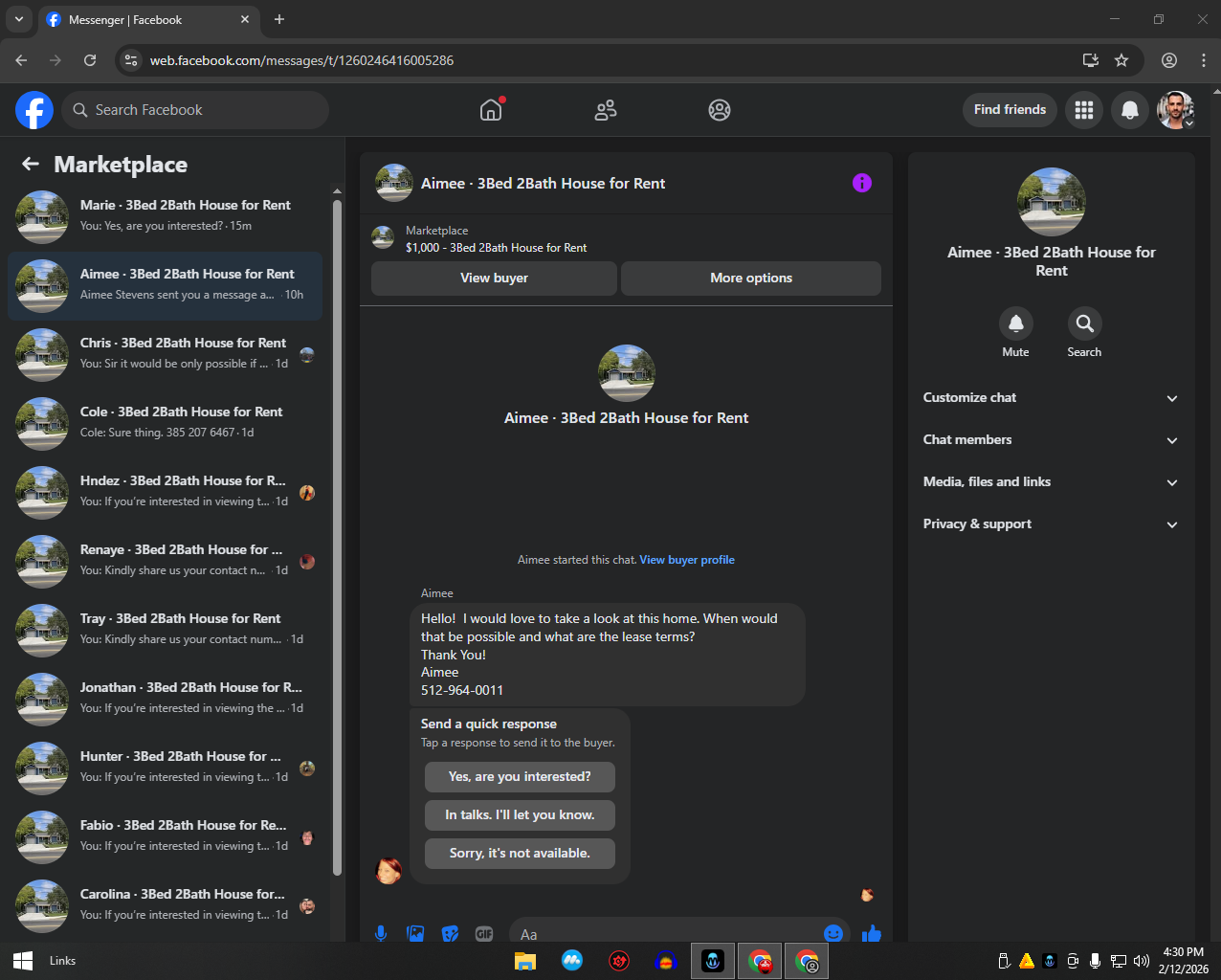
Task: Send a thumbs-up like
Action: click(871, 933)
